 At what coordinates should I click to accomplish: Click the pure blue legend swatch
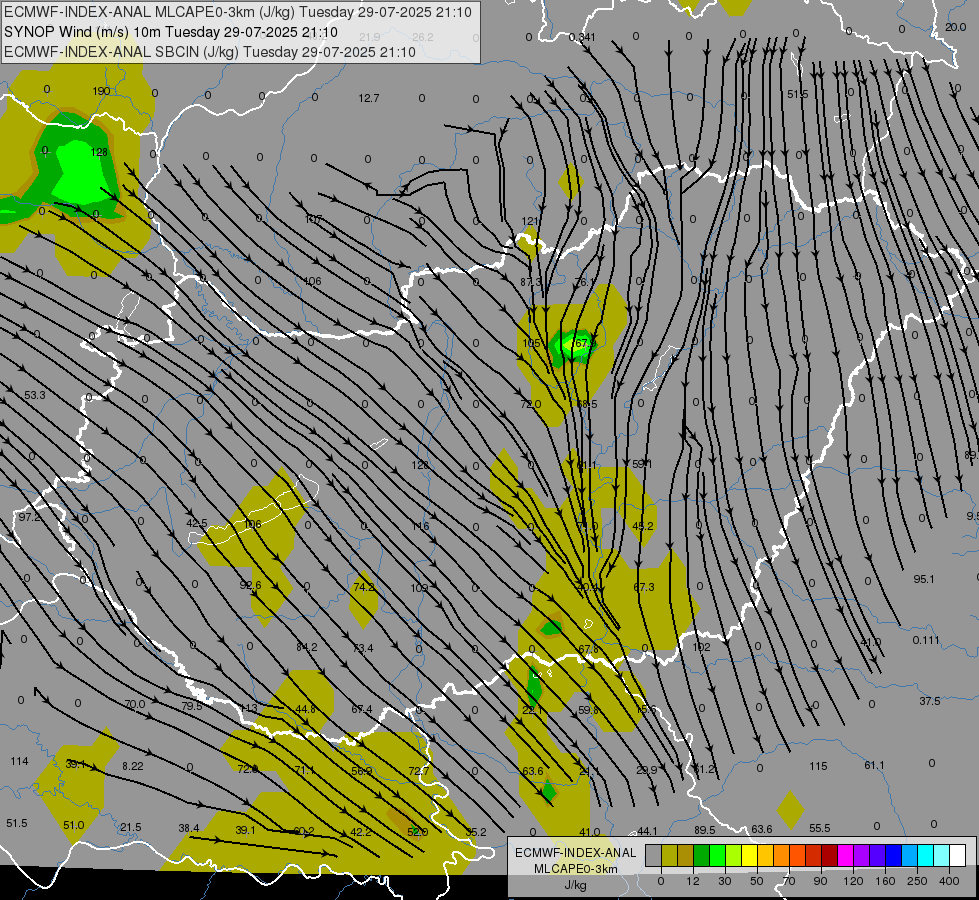click(x=893, y=856)
